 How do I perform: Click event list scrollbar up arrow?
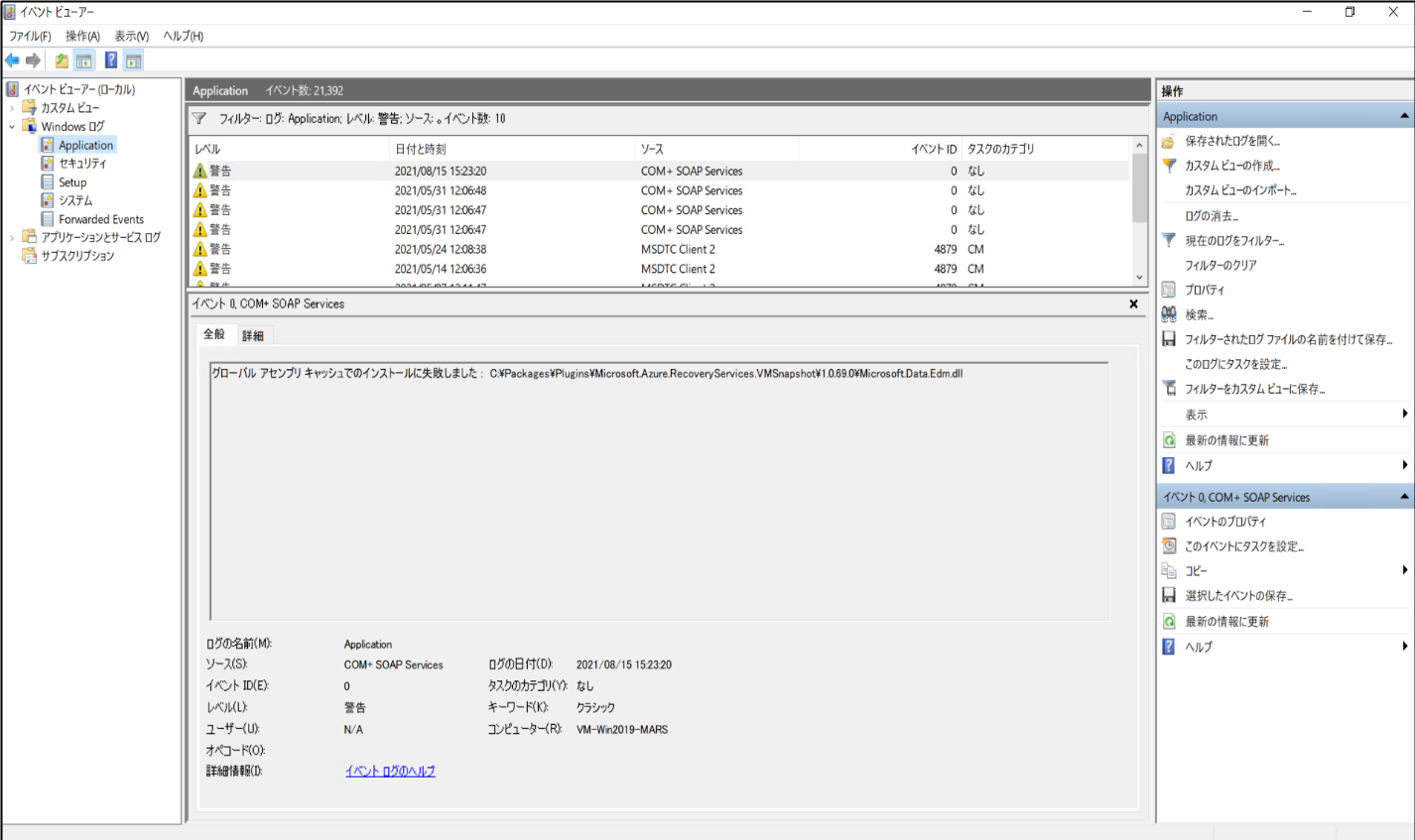tap(1139, 146)
